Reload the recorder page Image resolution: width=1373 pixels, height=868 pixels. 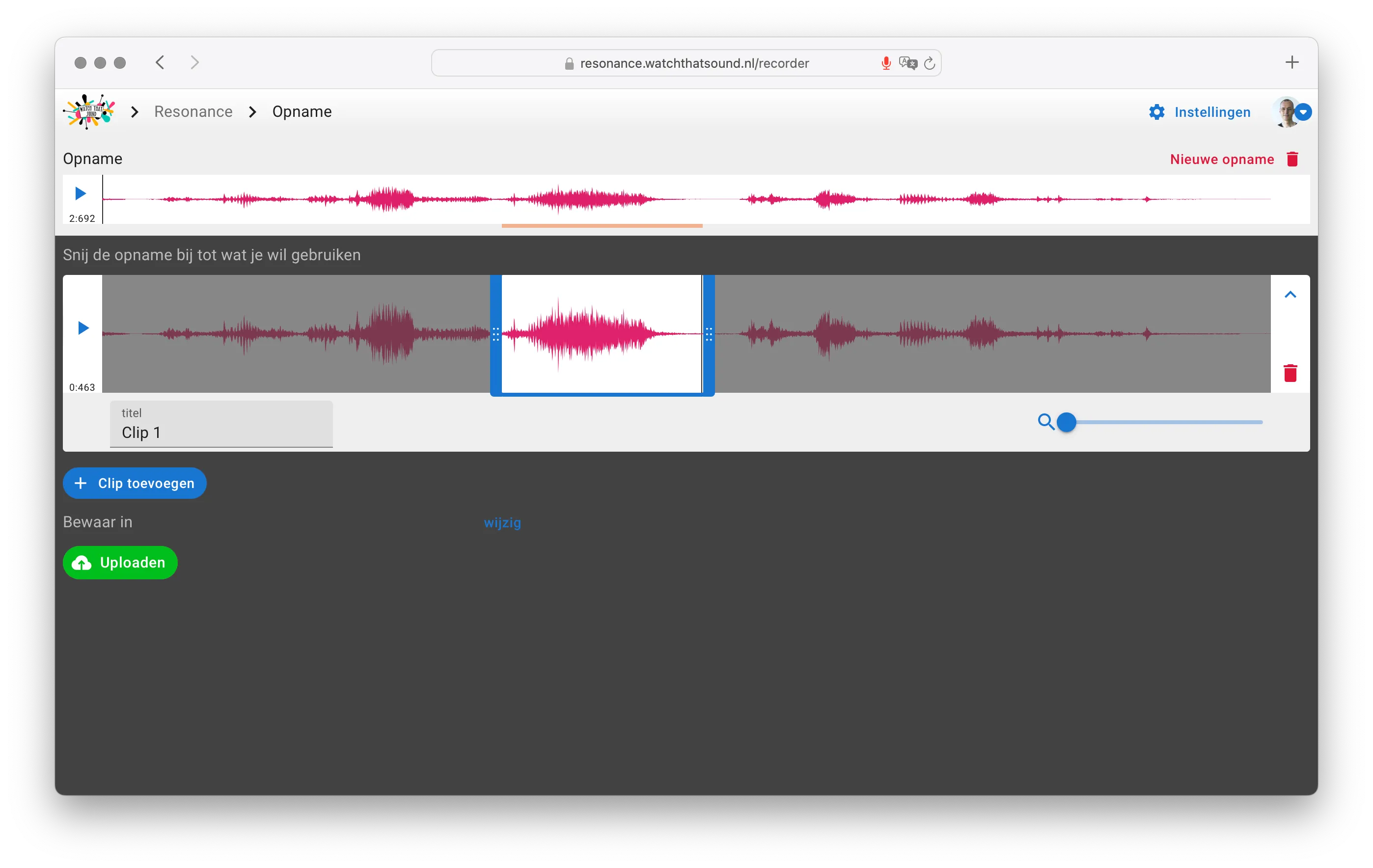coord(930,63)
